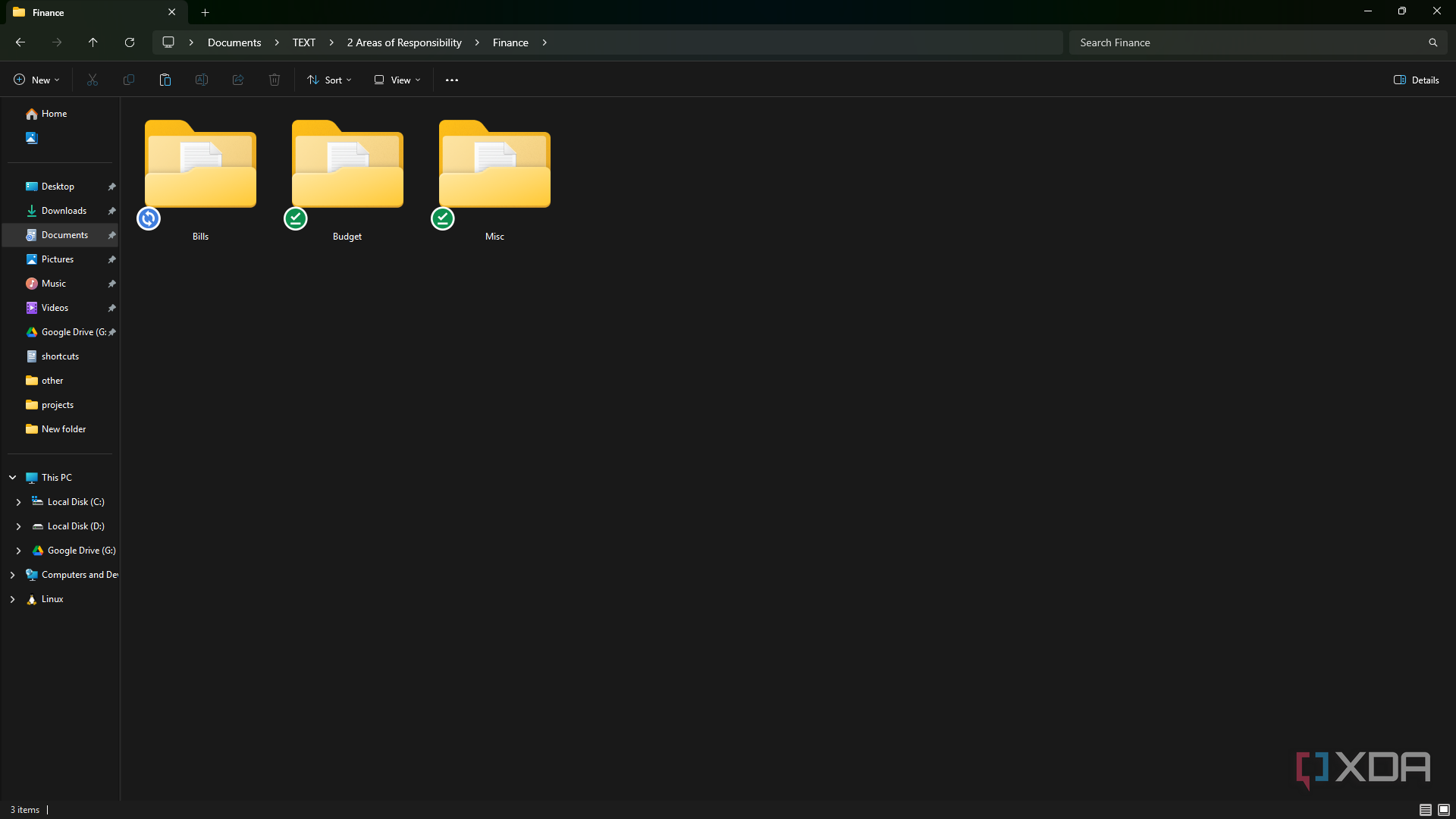This screenshot has width=1456, height=819.
Task: Navigate to Documents in breadcrumb
Action: tap(234, 42)
